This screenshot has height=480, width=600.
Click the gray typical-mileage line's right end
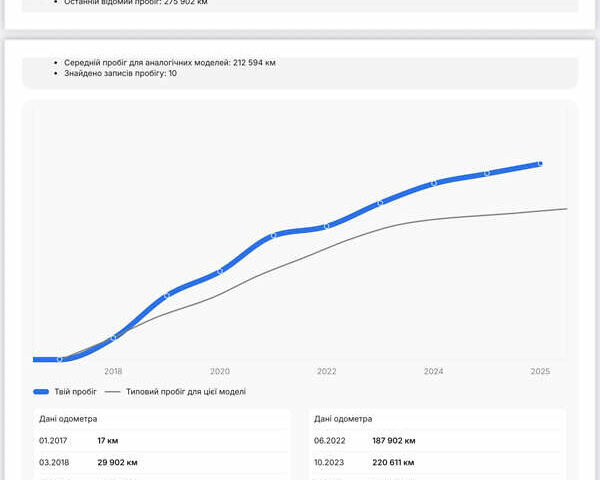pyautogui.click(x=566, y=209)
